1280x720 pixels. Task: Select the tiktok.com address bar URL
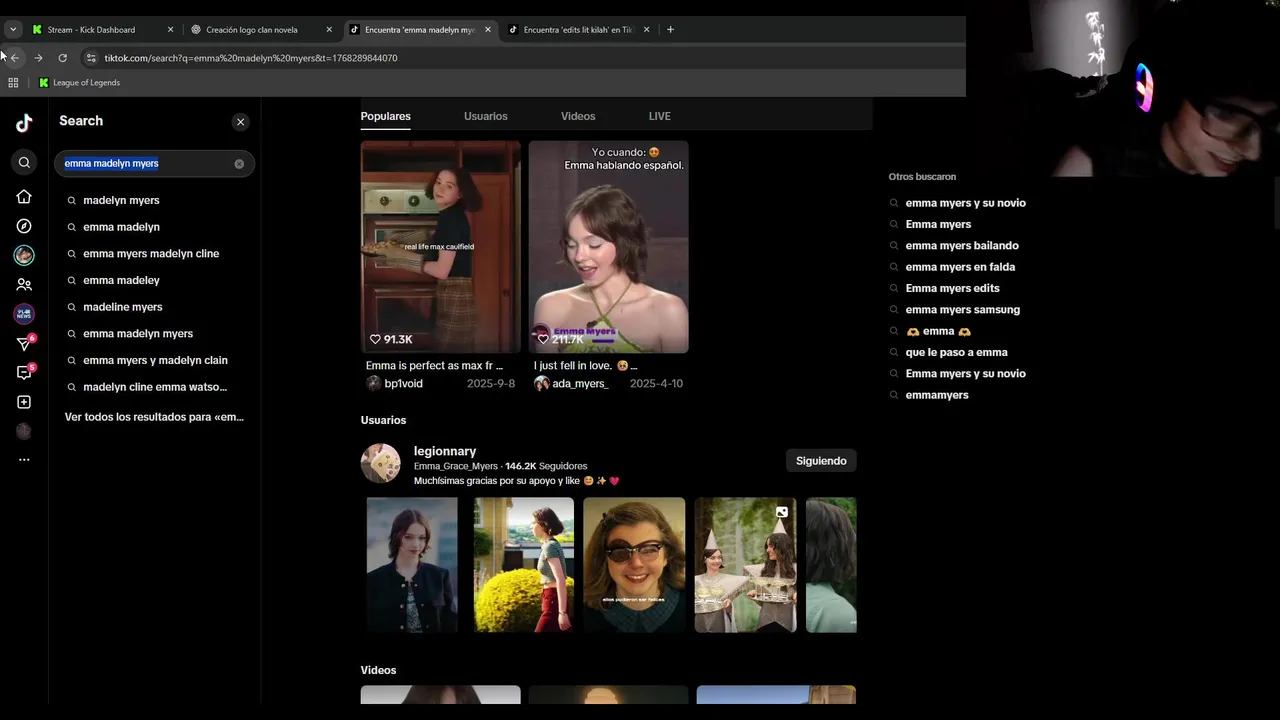click(x=251, y=58)
